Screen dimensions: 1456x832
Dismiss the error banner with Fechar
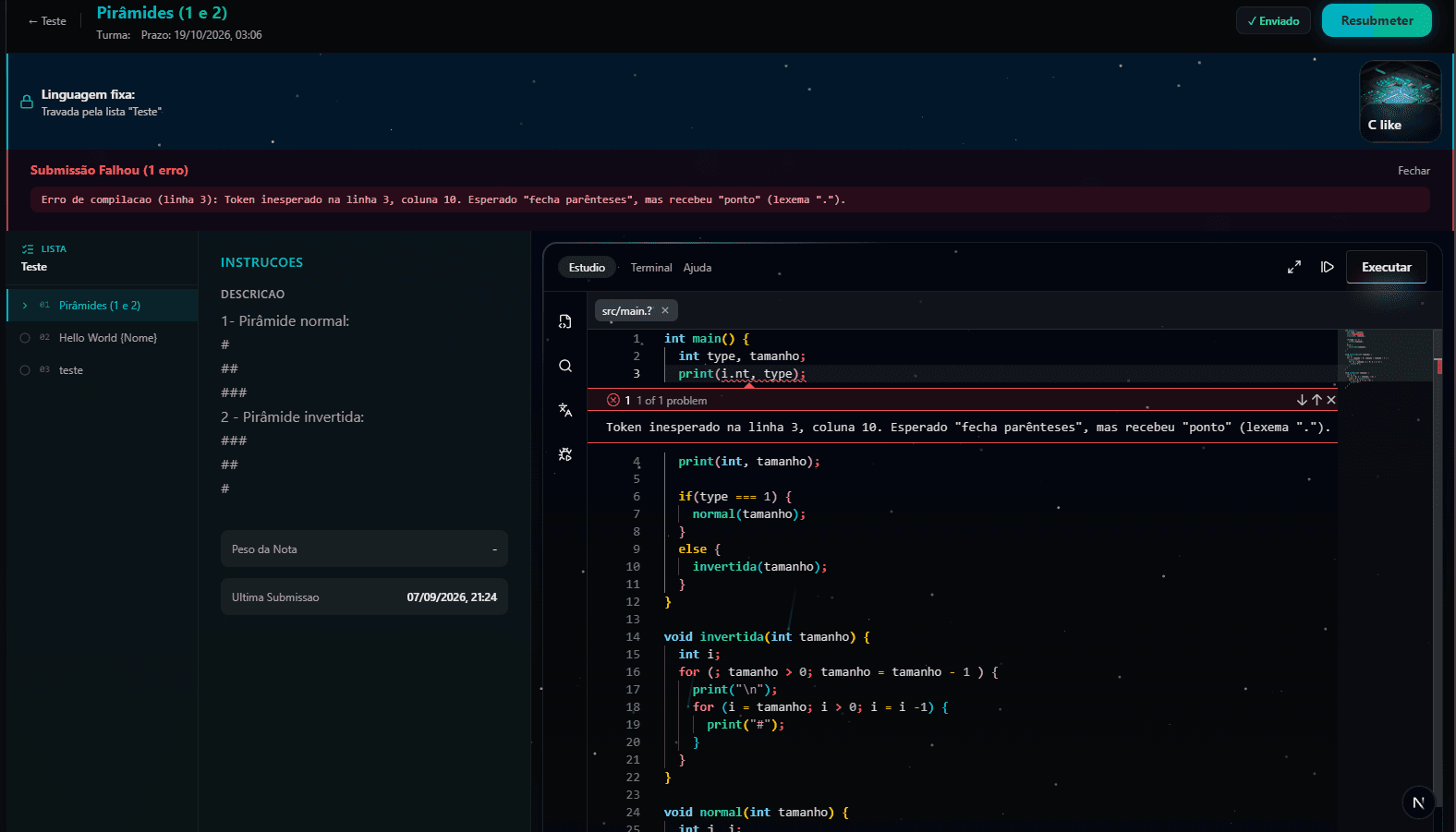pos(1414,171)
